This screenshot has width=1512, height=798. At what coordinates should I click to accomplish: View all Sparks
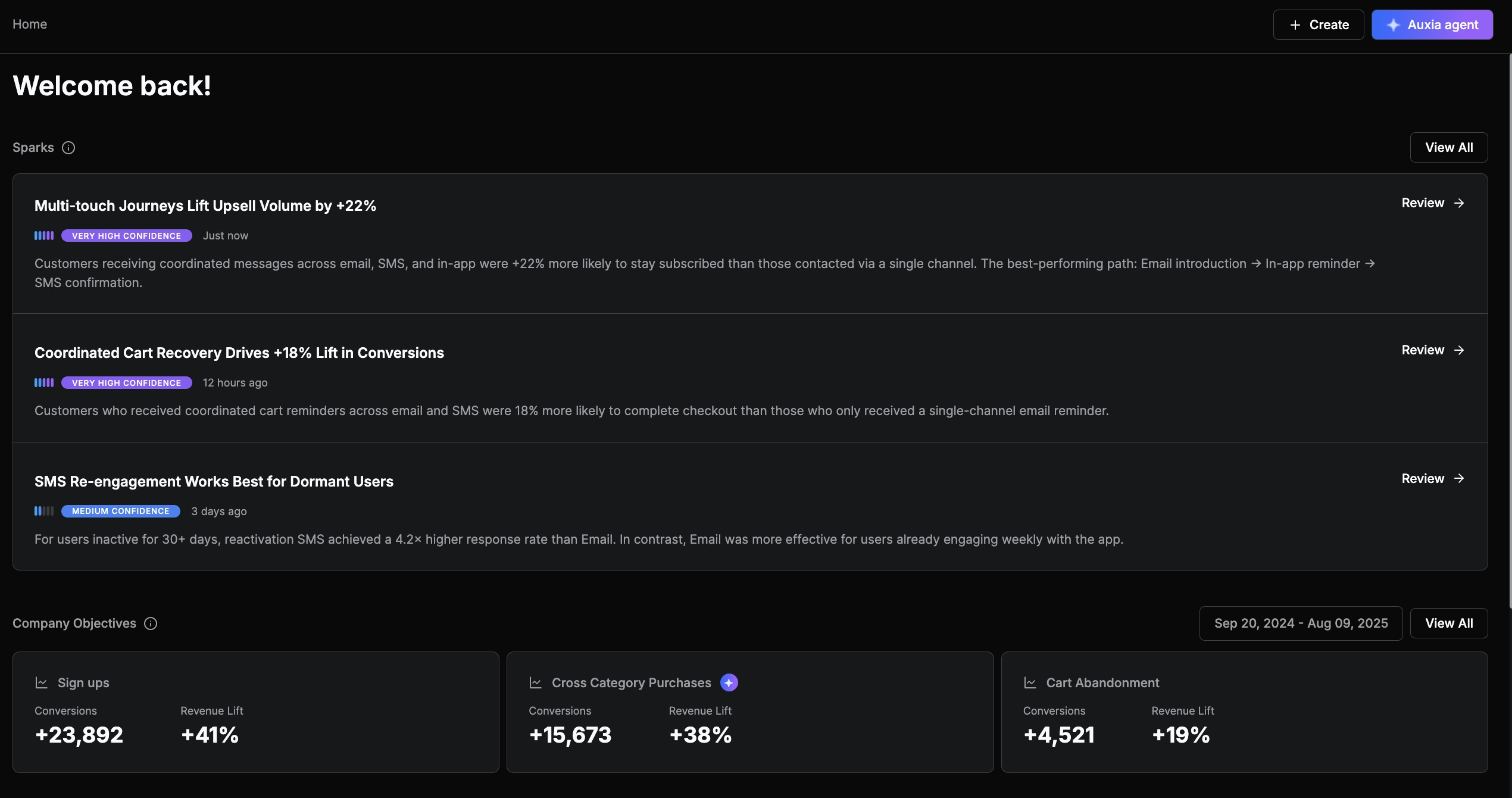(1448, 148)
